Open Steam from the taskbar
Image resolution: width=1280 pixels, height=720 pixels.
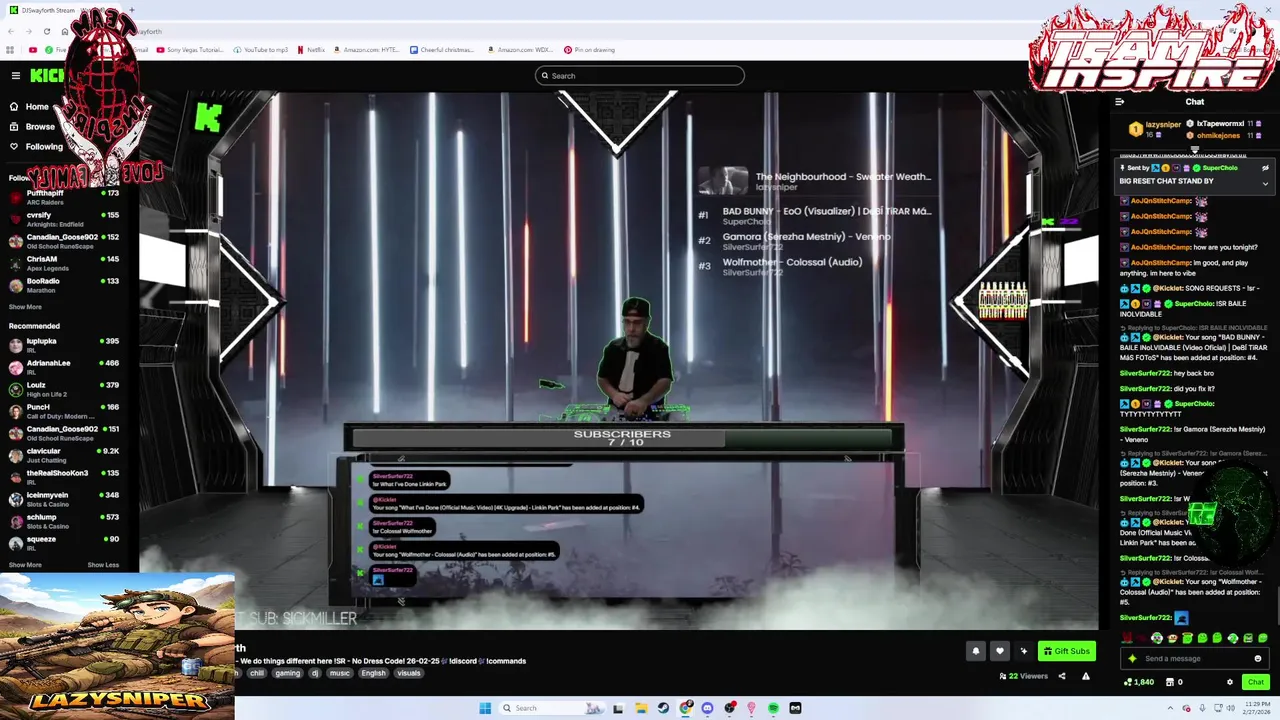(663, 708)
